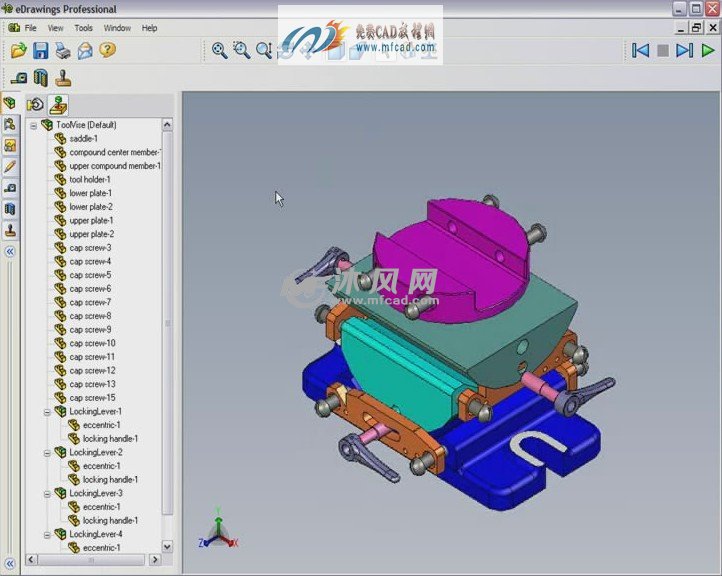Select upper plate-1 component
This screenshot has height=576, width=722.
coord(91,221)
